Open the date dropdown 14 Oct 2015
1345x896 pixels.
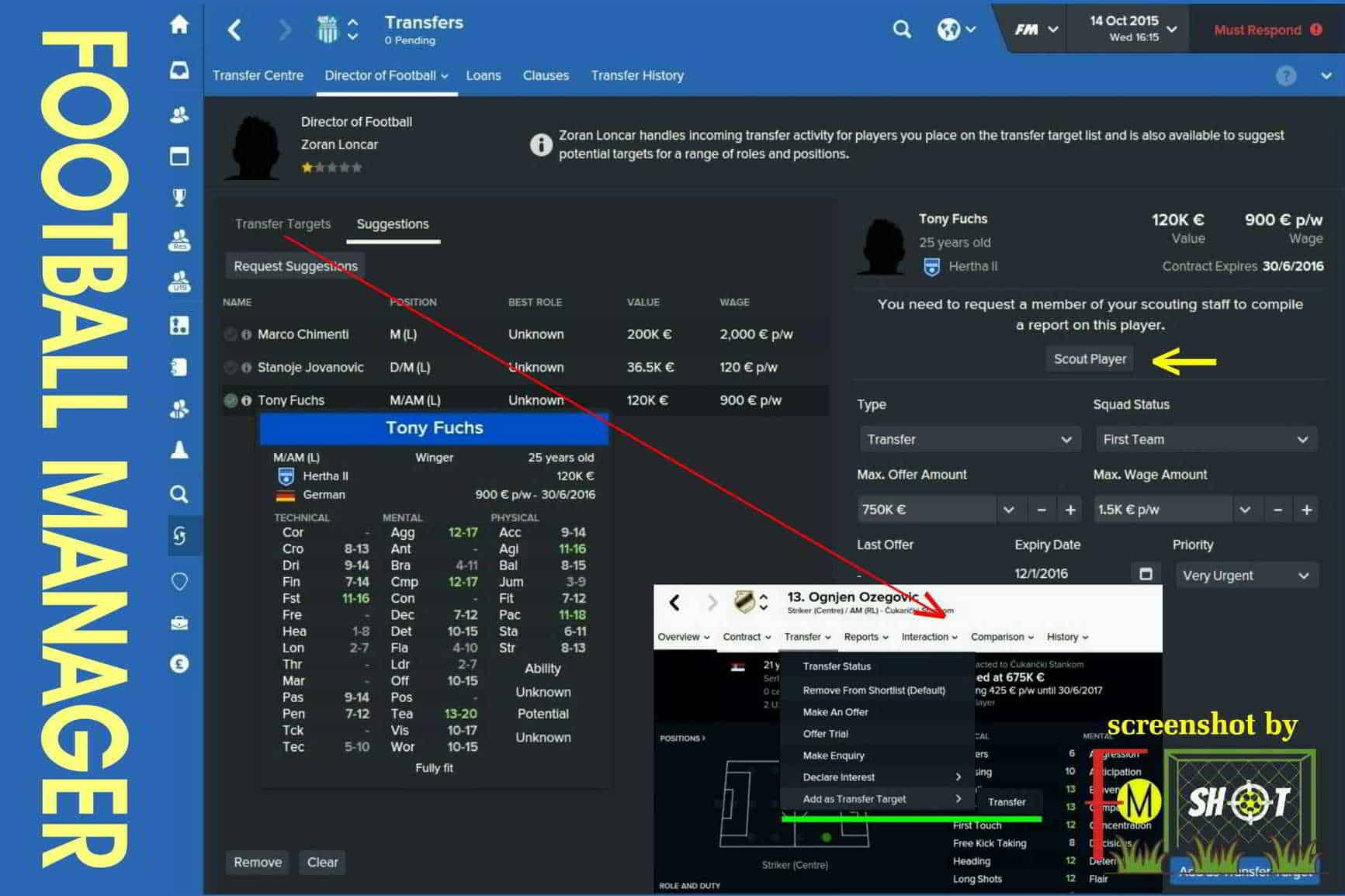tap(1132, 29)
